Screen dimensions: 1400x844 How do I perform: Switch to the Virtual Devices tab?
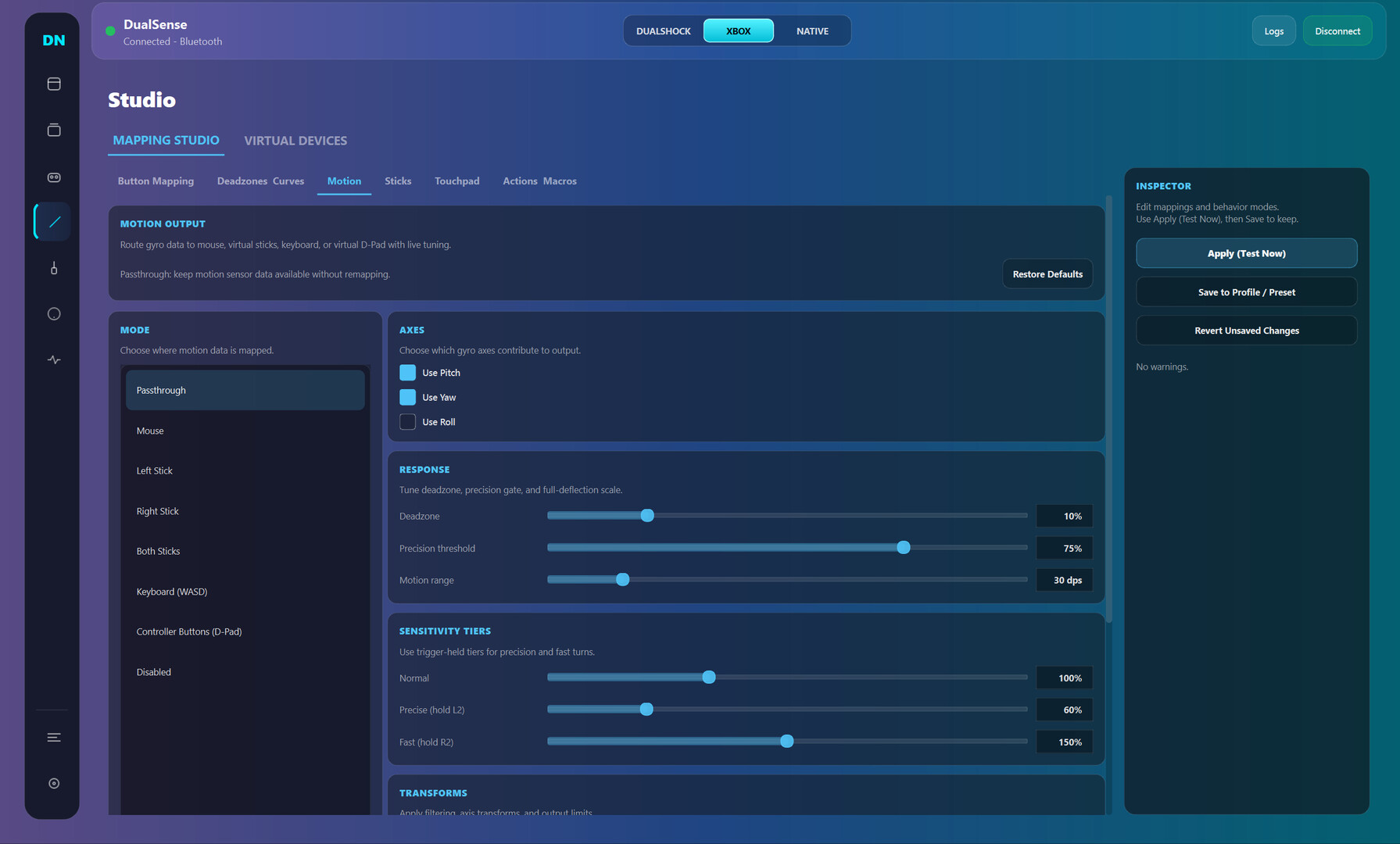tap(295, 141)
